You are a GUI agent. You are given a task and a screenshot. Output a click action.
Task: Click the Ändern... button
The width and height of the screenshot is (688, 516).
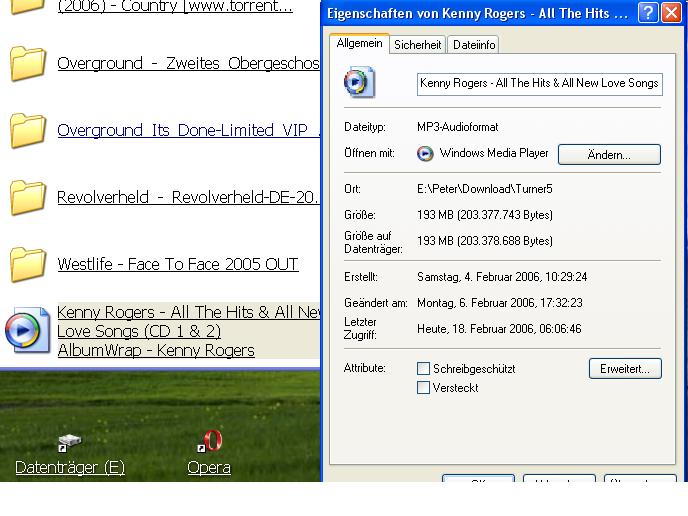click(609, 154)
